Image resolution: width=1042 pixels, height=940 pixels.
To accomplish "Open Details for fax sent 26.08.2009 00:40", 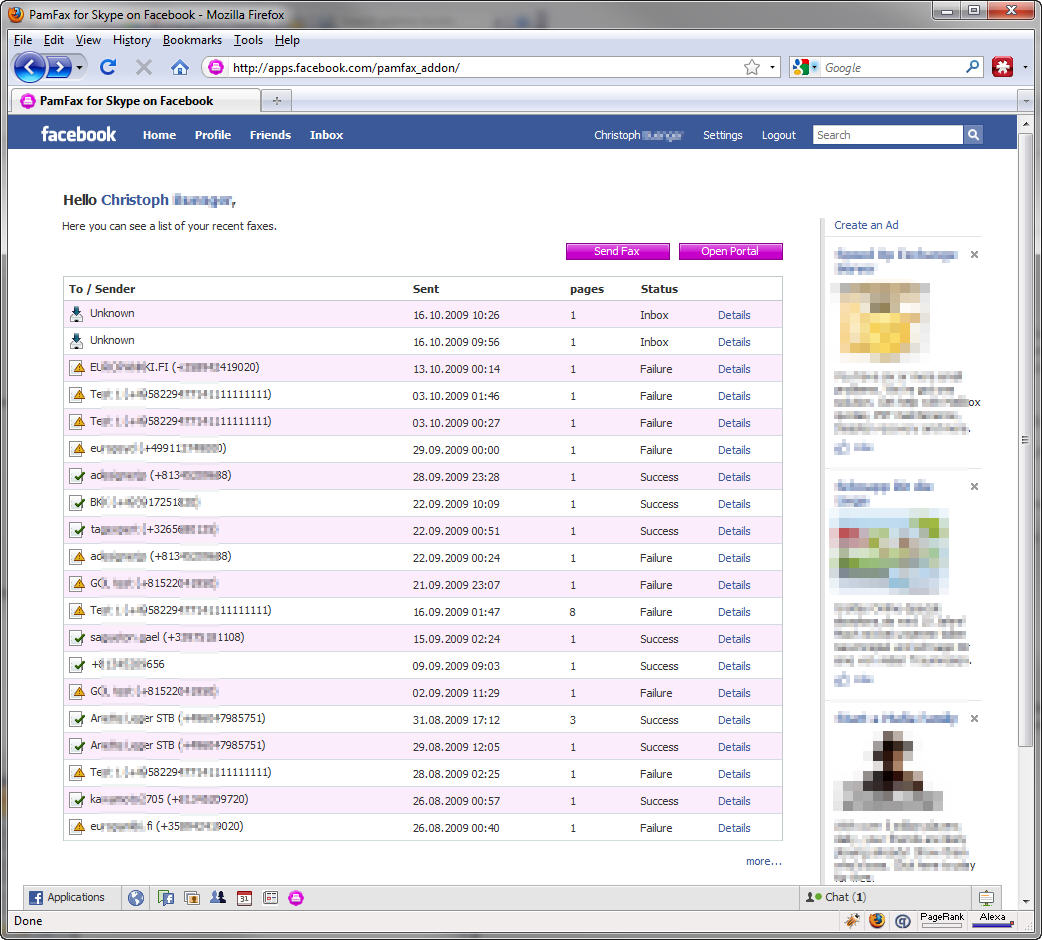I will click(x=734, y=828).
